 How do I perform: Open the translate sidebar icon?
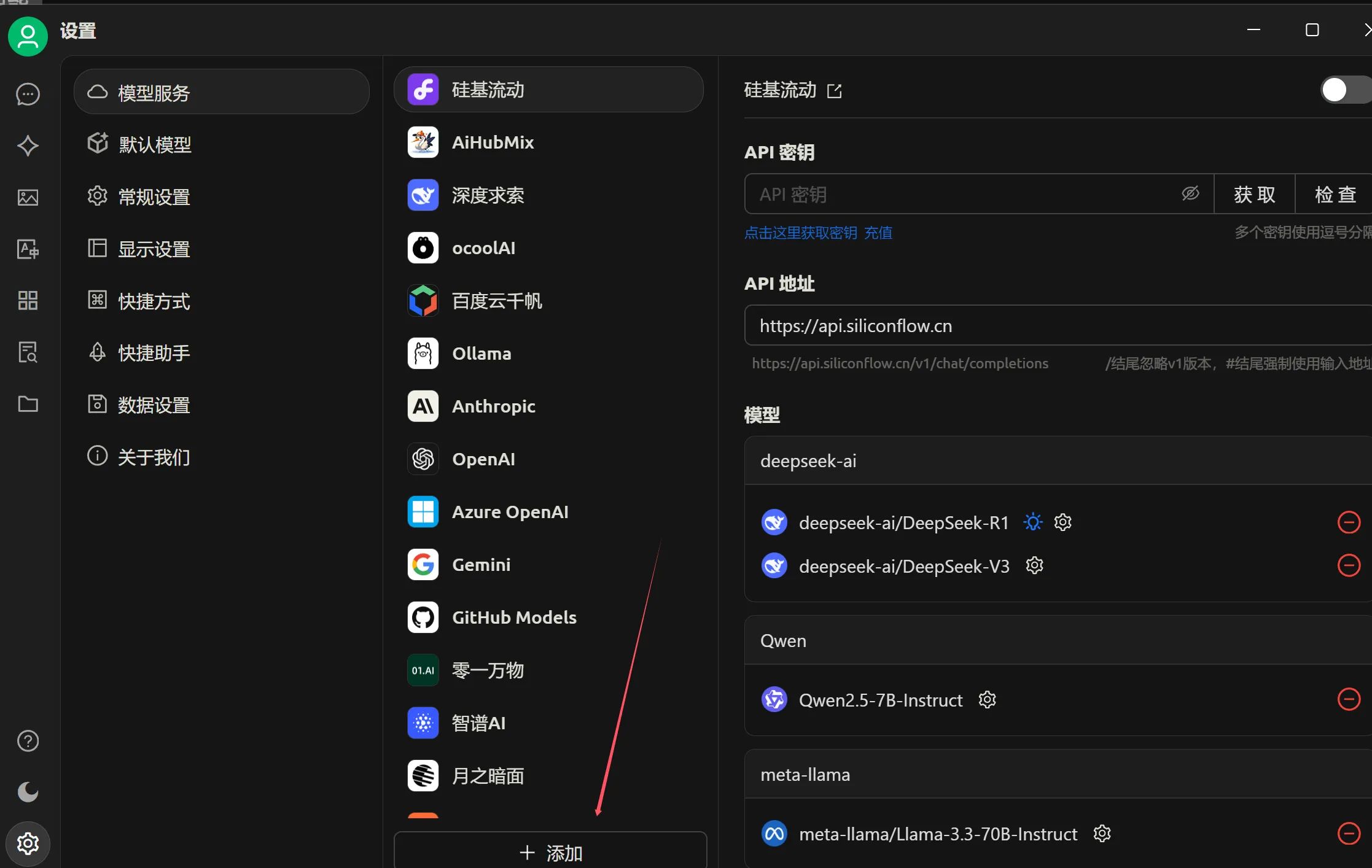28,249
